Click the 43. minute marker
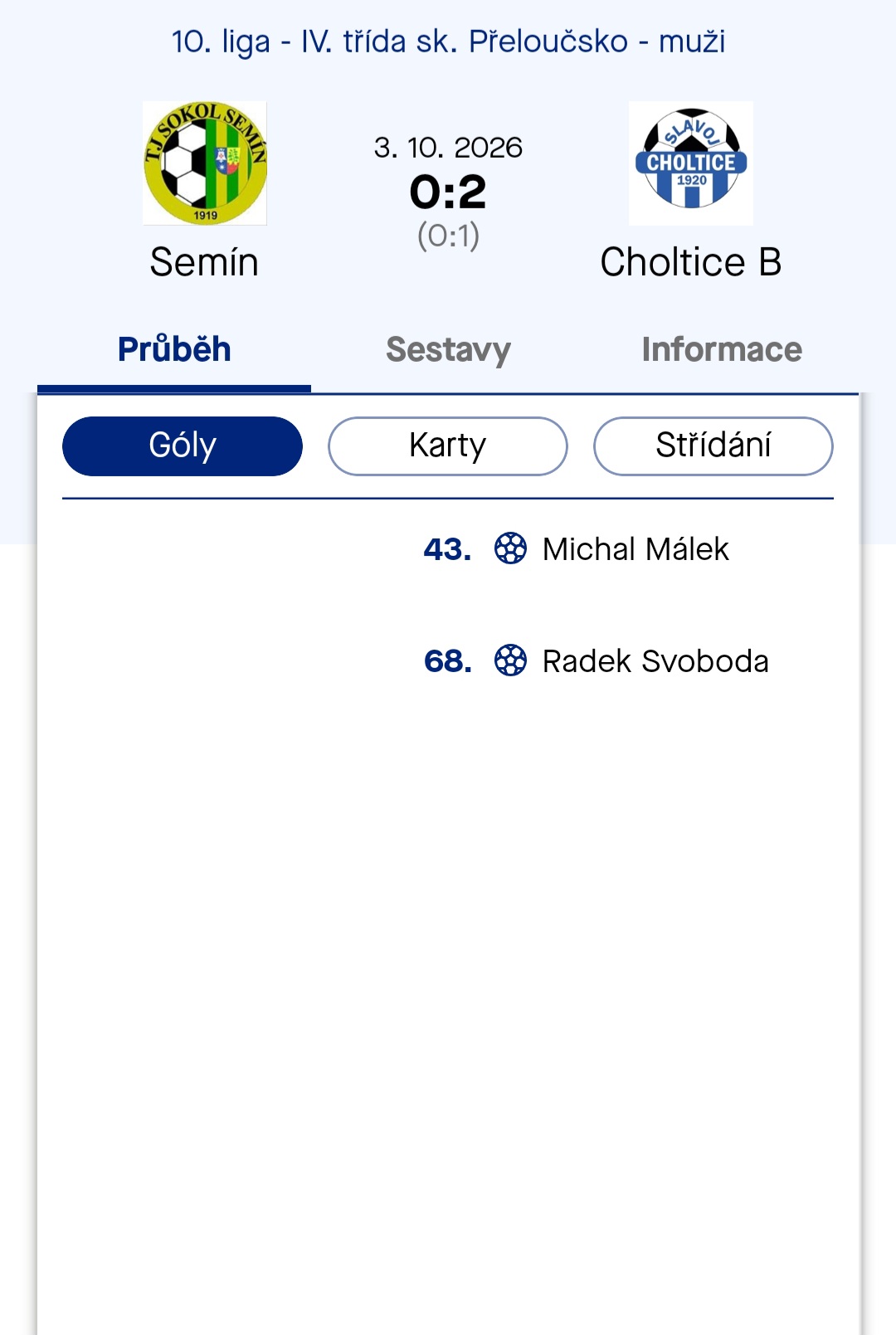 pyautogui.click(x=447, y=549)
